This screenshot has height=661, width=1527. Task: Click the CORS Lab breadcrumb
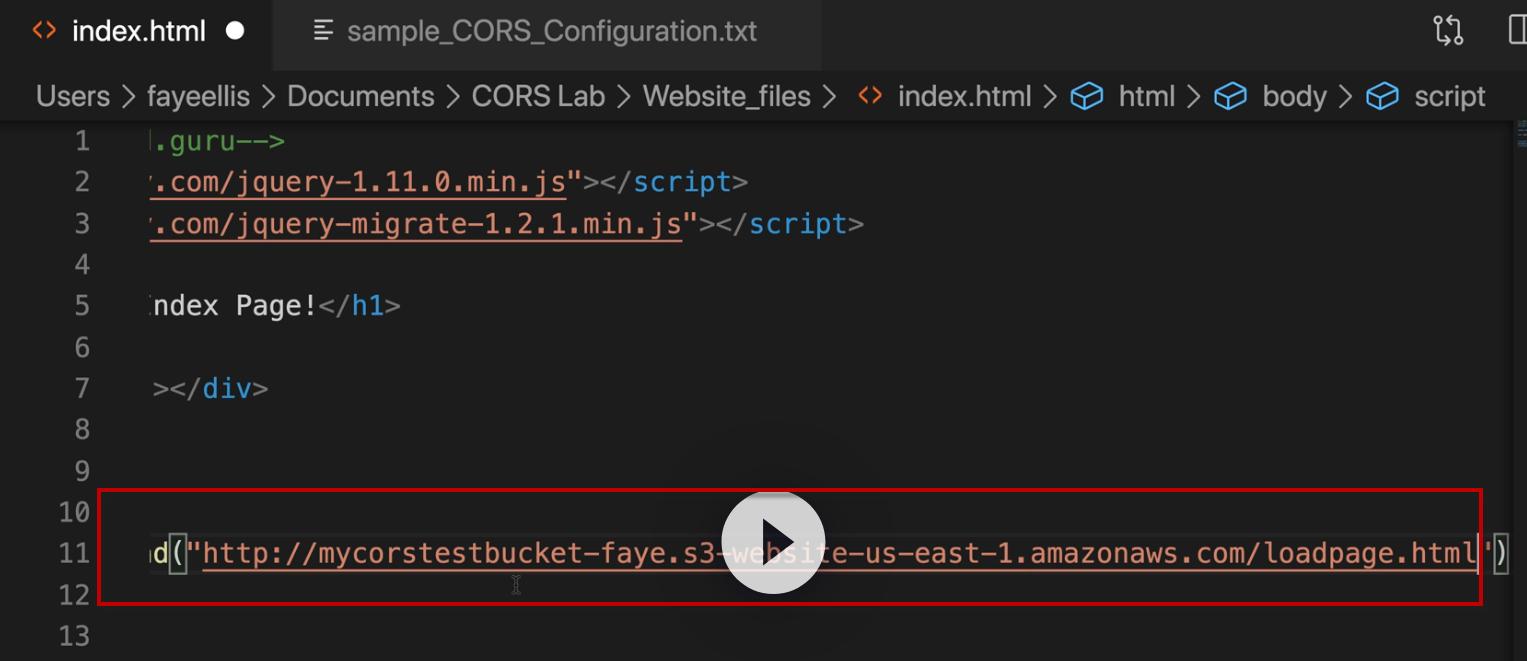point(538,97)
